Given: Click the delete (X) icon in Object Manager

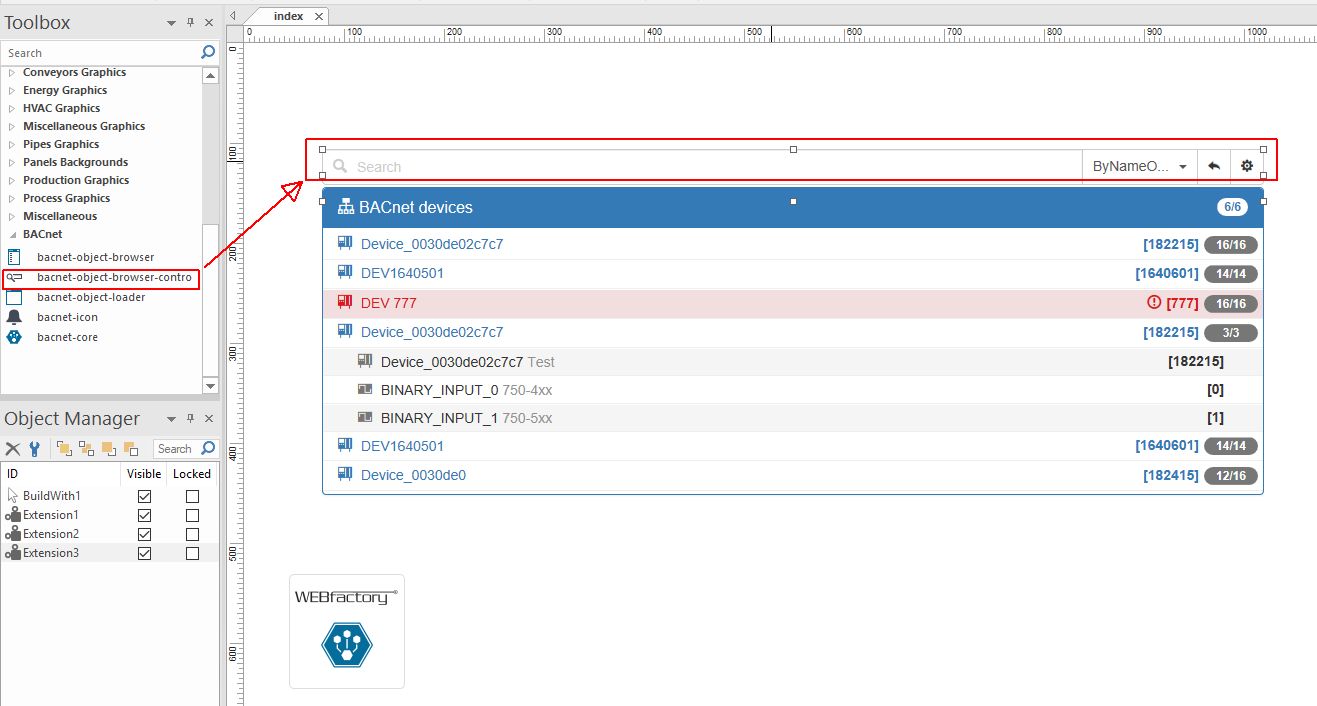Looking at the screenshot, I should [14, 447].
